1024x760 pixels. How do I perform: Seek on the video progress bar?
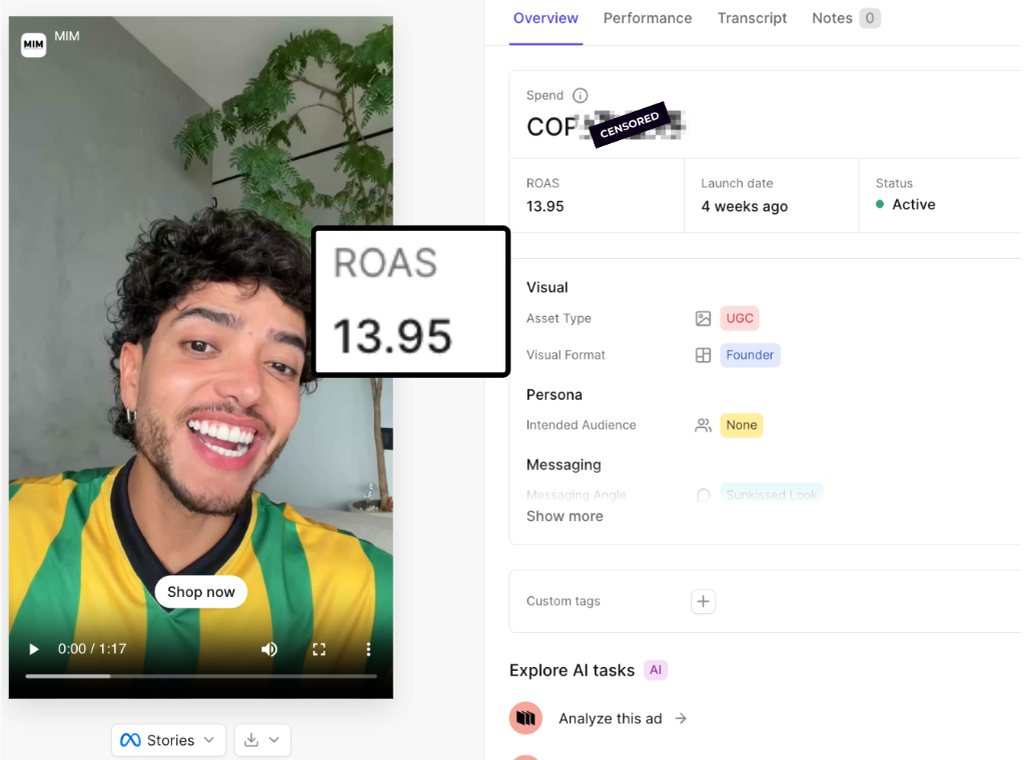(201, 676)
